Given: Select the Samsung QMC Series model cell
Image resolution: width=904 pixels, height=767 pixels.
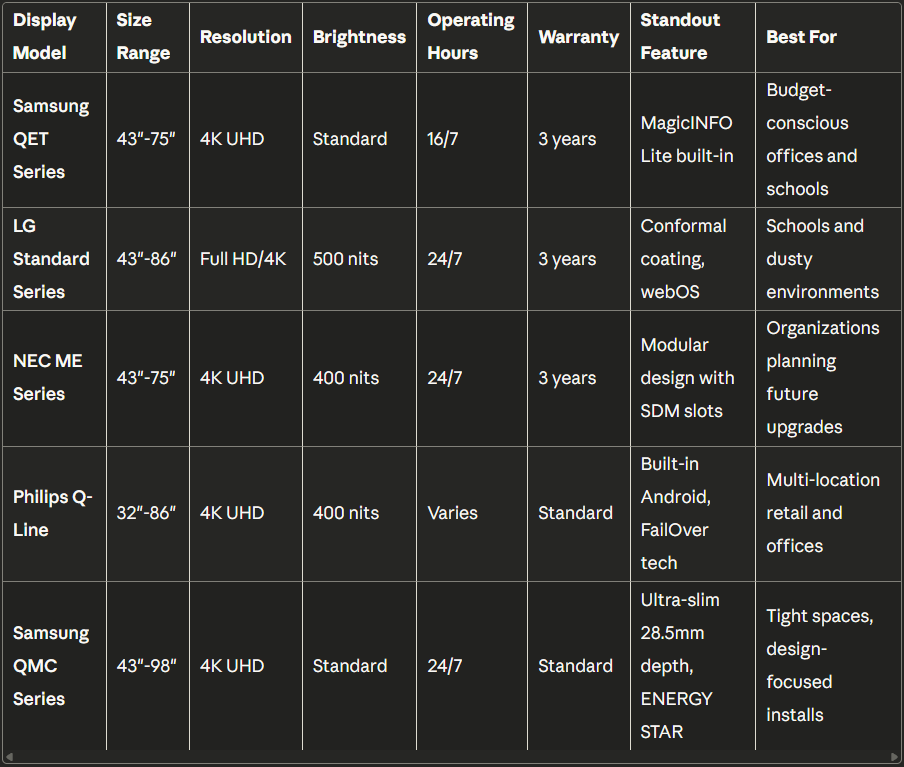Looking at the screenshot, I should (x=51, y=666).
